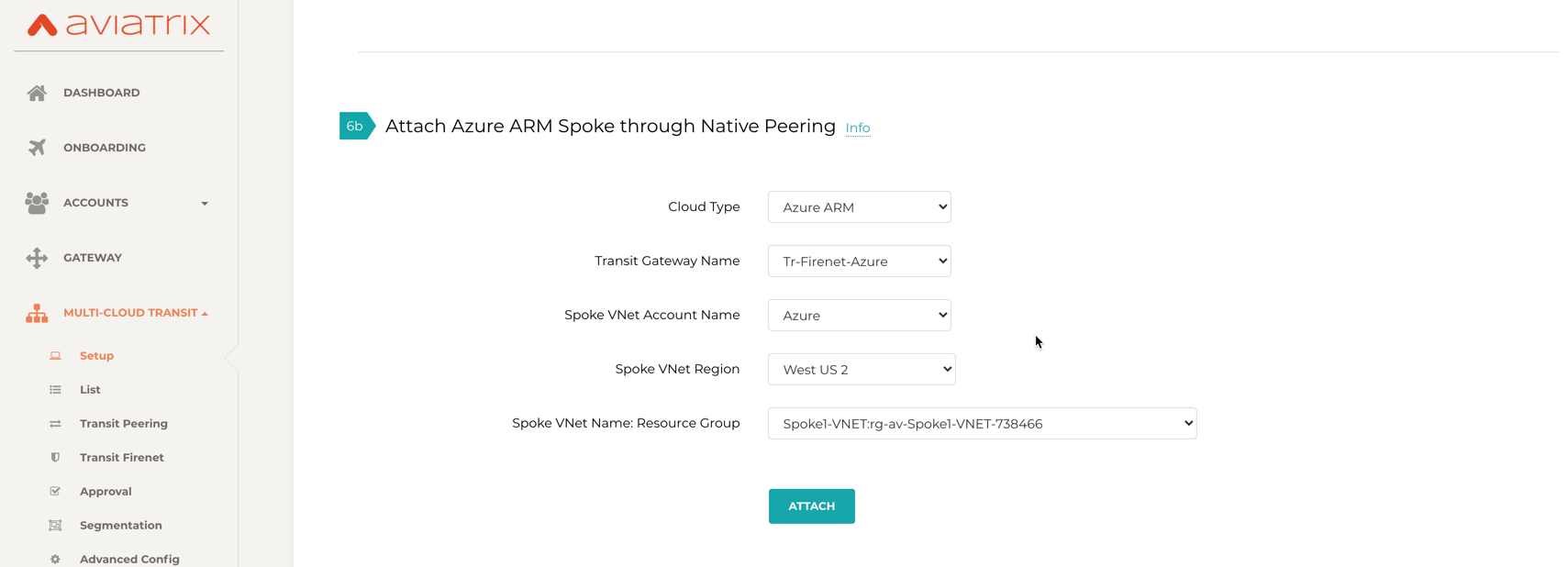Select the Multi-Cloud Transit hierarchy icon

tap(37, 312)
